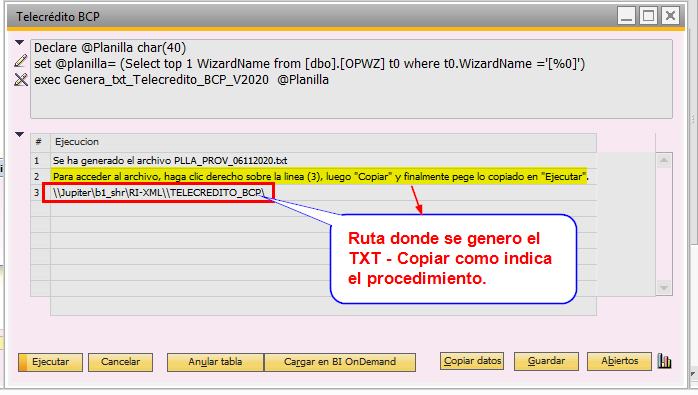Open the bar chart icon beside Abiertos
Viewport: 698px width, 395px height.
click(x=665, y=361)
